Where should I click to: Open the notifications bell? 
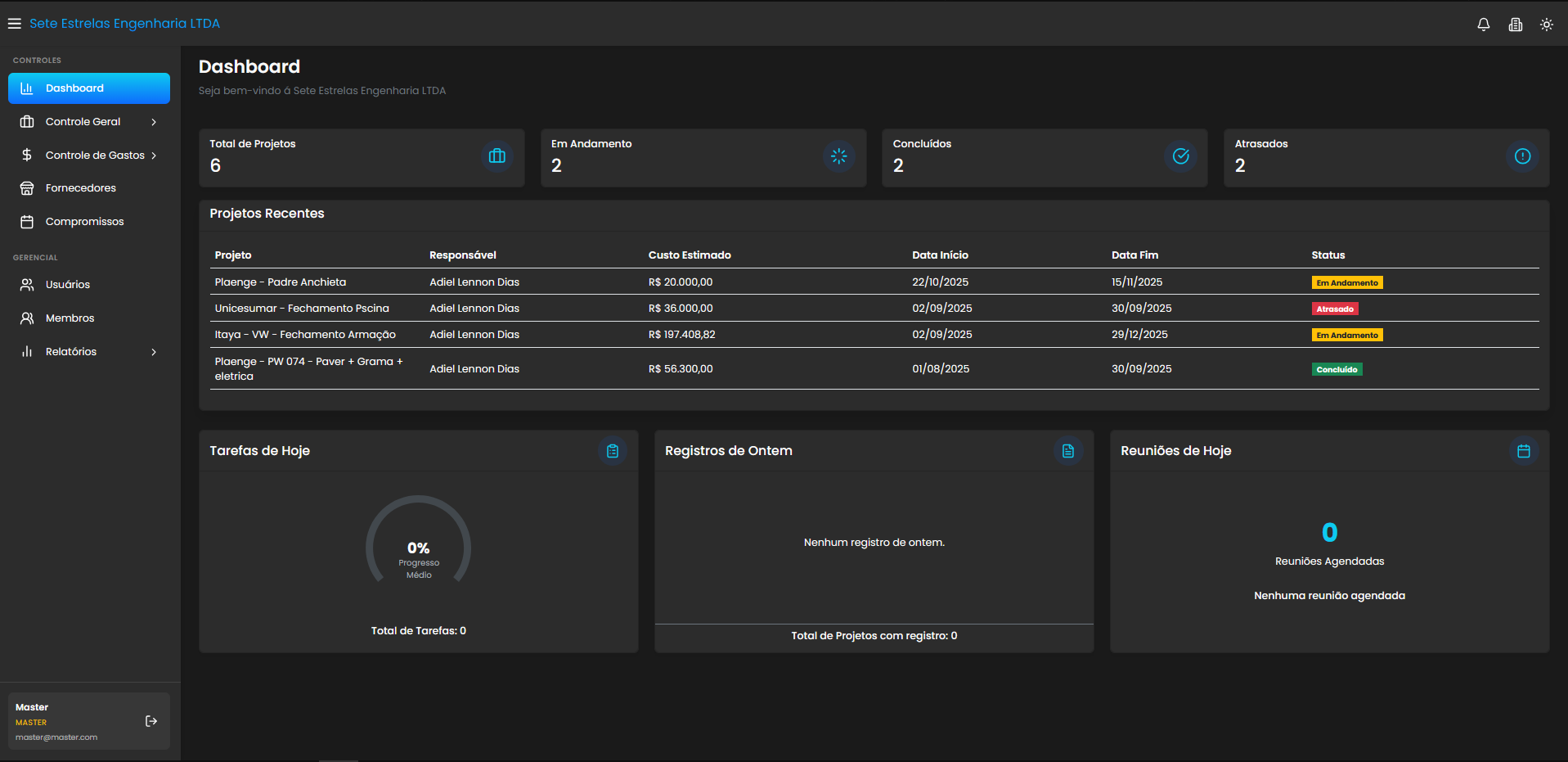click(1483, 25)
